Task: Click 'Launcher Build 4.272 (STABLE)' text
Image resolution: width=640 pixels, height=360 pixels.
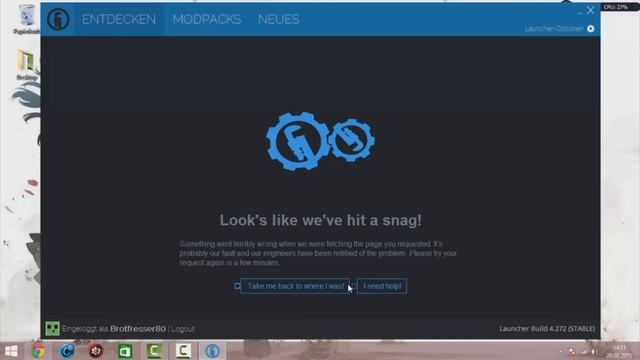Action: [x=547, y=329]
